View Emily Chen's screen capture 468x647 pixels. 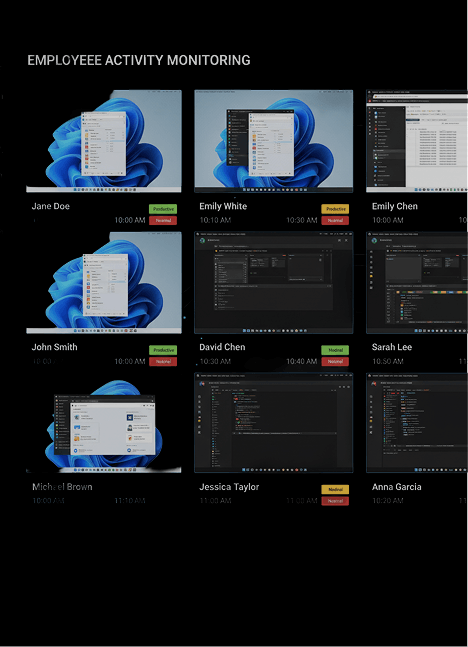point(417,141)
